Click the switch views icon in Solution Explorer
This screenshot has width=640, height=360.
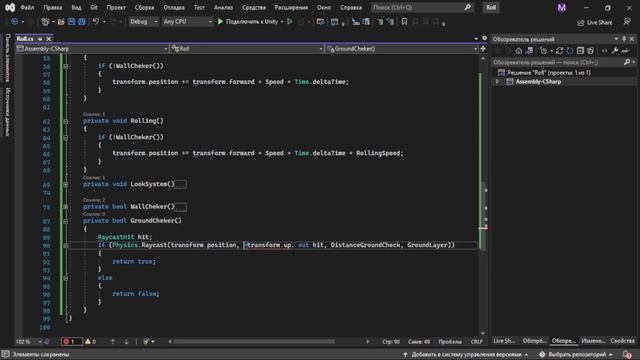pyautogui.click(x=529, y=51)
